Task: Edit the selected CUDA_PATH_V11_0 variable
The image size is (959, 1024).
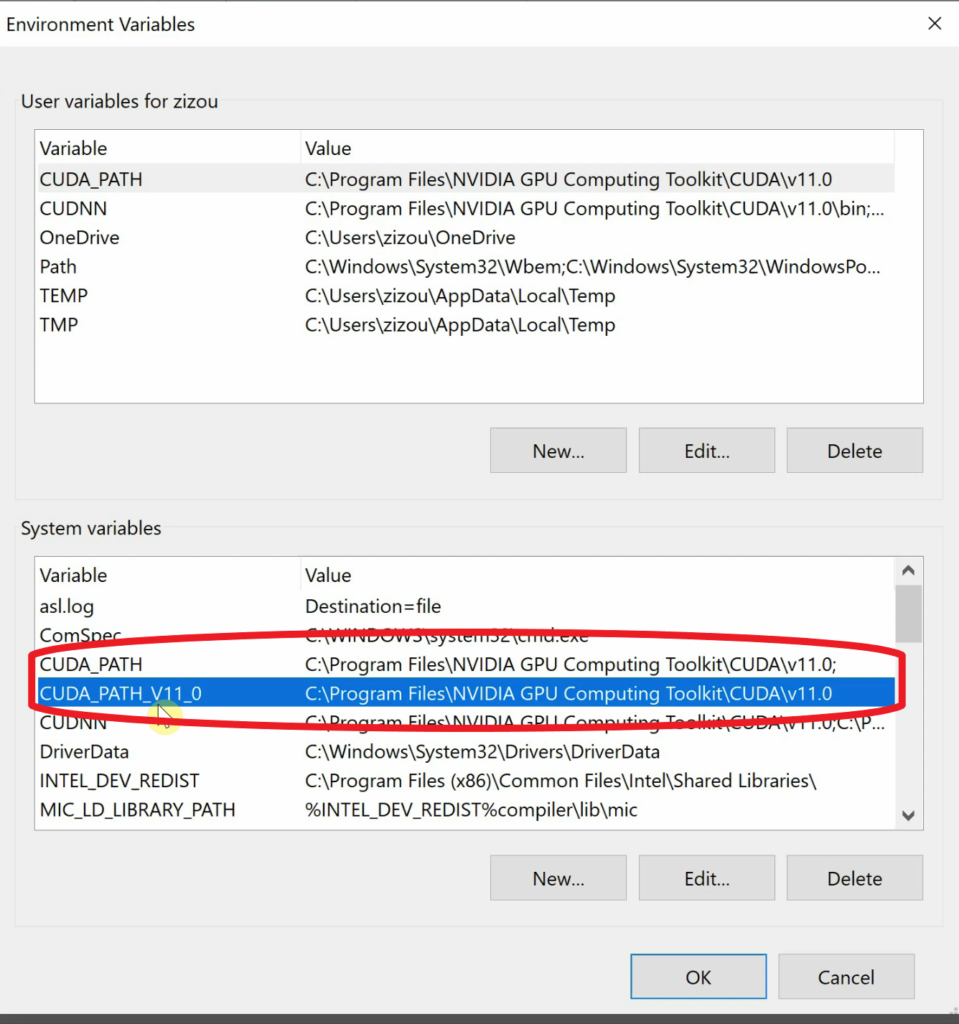Action: (x=706, y=877)
